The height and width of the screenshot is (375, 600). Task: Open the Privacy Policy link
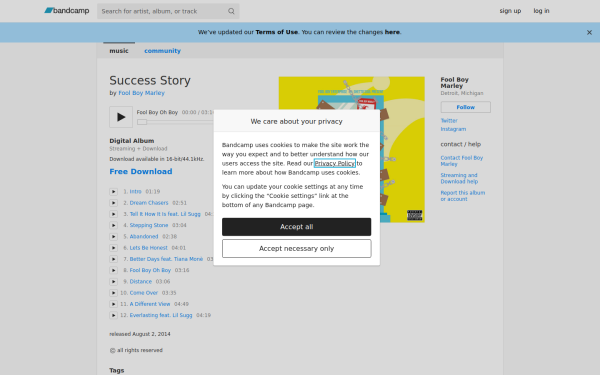point(335,163)
